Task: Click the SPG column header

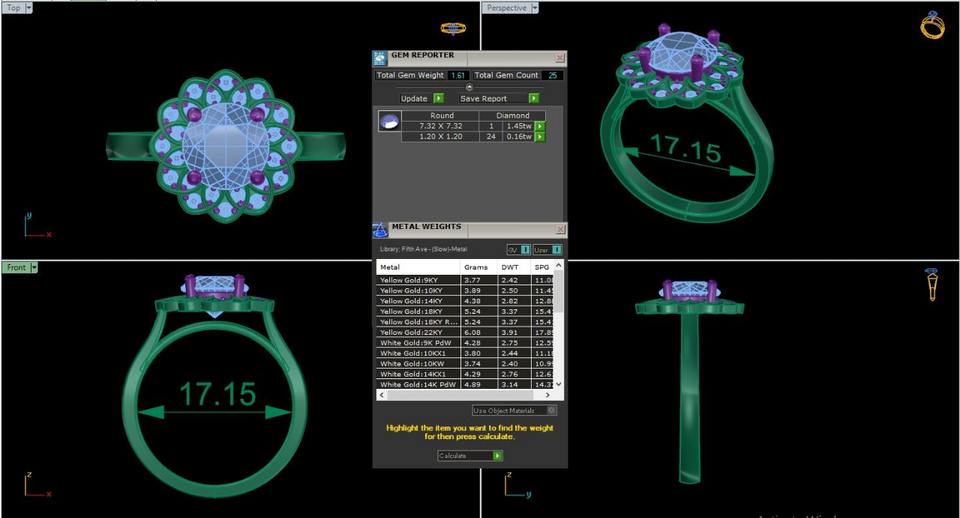Action: [x=542, y=267]
